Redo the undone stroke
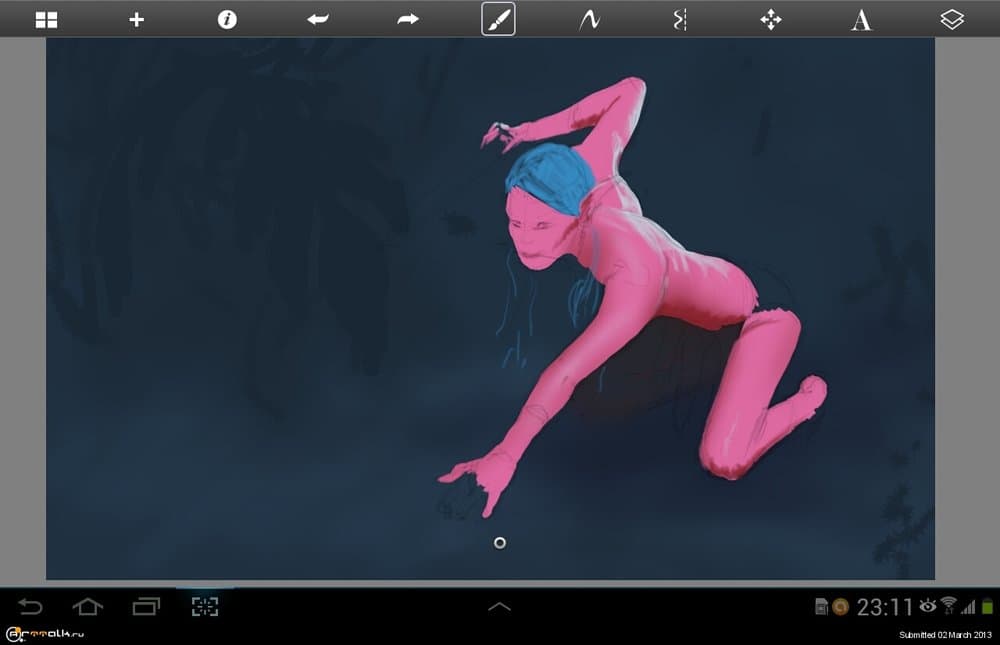Viewport: 1000px width, 645px height. pos(407,18)
